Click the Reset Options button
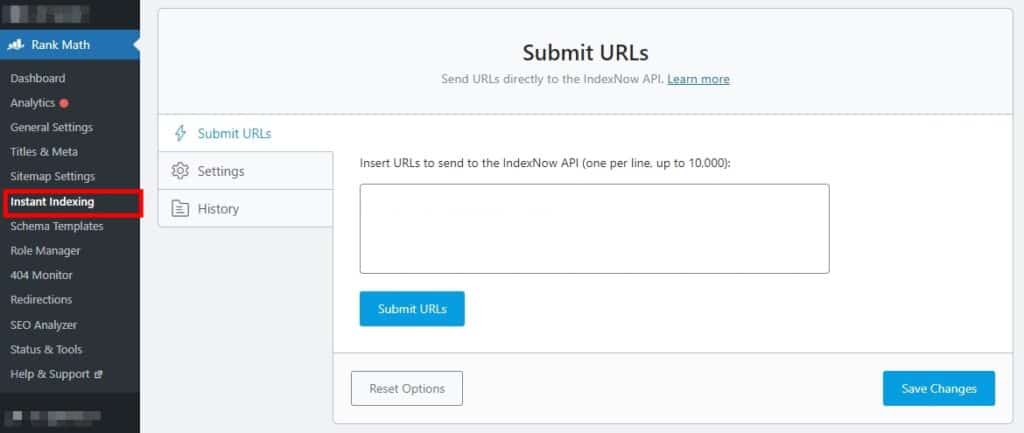The width and height of the screenshot is (1024, 433). (407, 389)
